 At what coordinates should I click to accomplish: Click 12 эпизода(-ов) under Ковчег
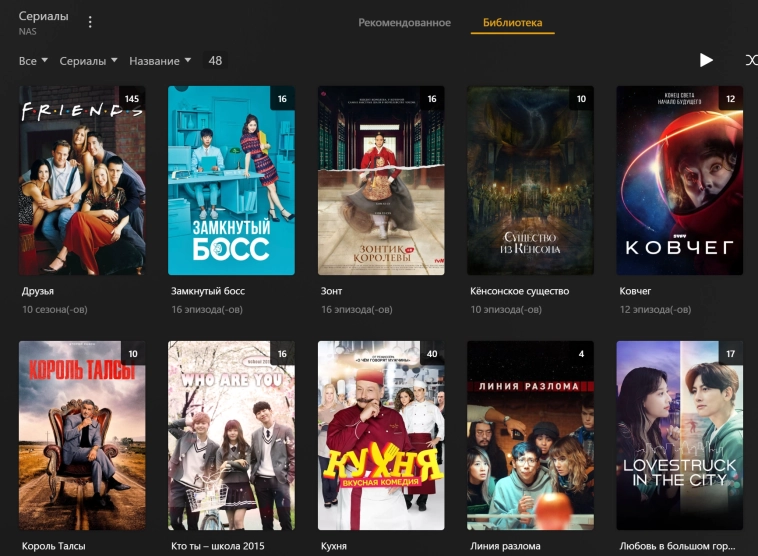pyautogui.click(x=656, y=309)
